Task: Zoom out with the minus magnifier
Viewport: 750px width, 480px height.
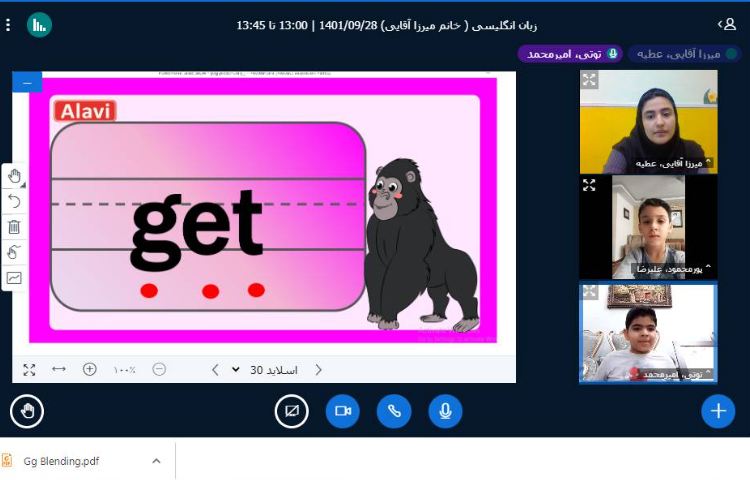Action: (x=159, y=369)
